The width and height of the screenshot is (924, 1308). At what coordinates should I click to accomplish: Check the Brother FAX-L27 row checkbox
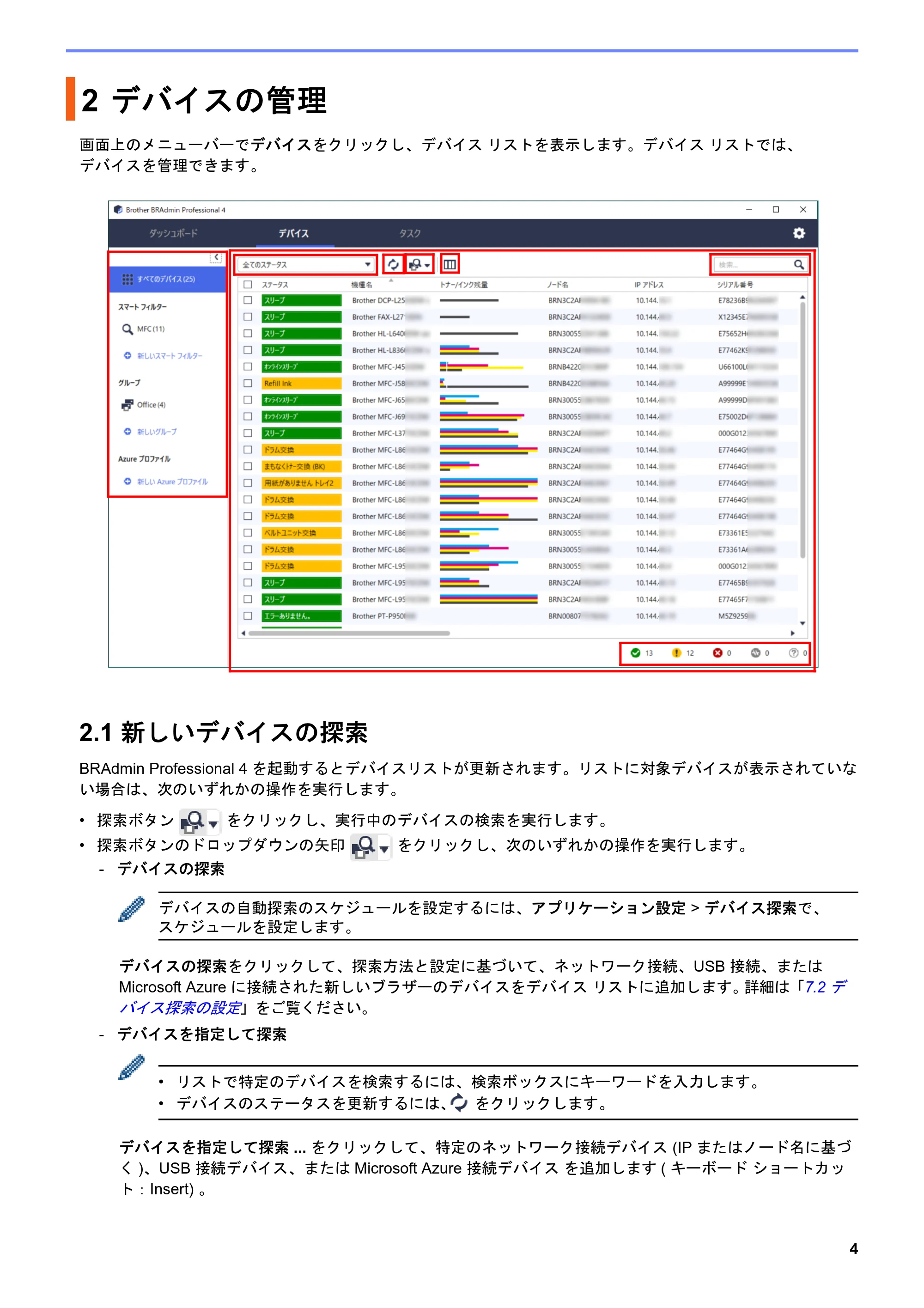[248, 317]
